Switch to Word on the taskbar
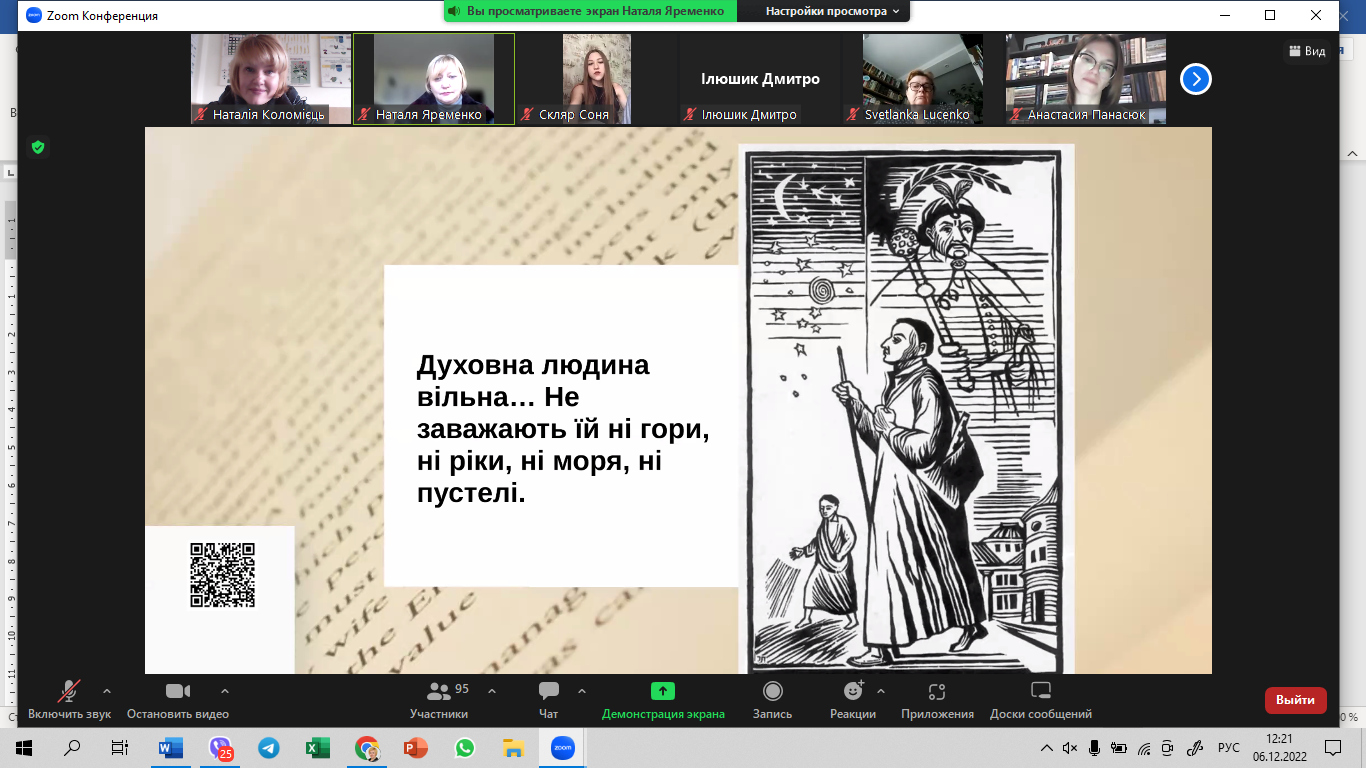 pyautogui.click(x=171, y=748)
